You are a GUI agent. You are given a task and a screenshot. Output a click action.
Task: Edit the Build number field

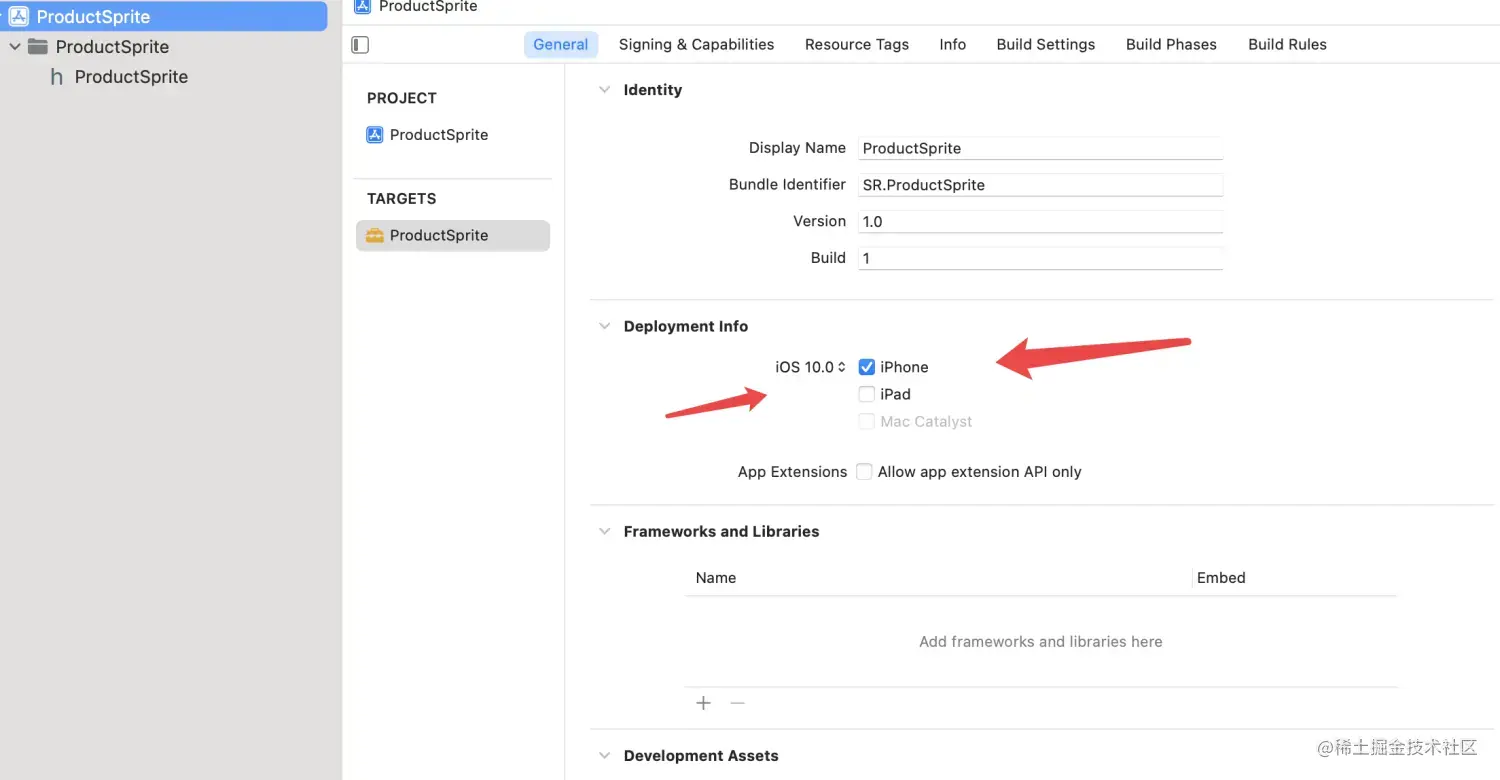point(1040,258)
